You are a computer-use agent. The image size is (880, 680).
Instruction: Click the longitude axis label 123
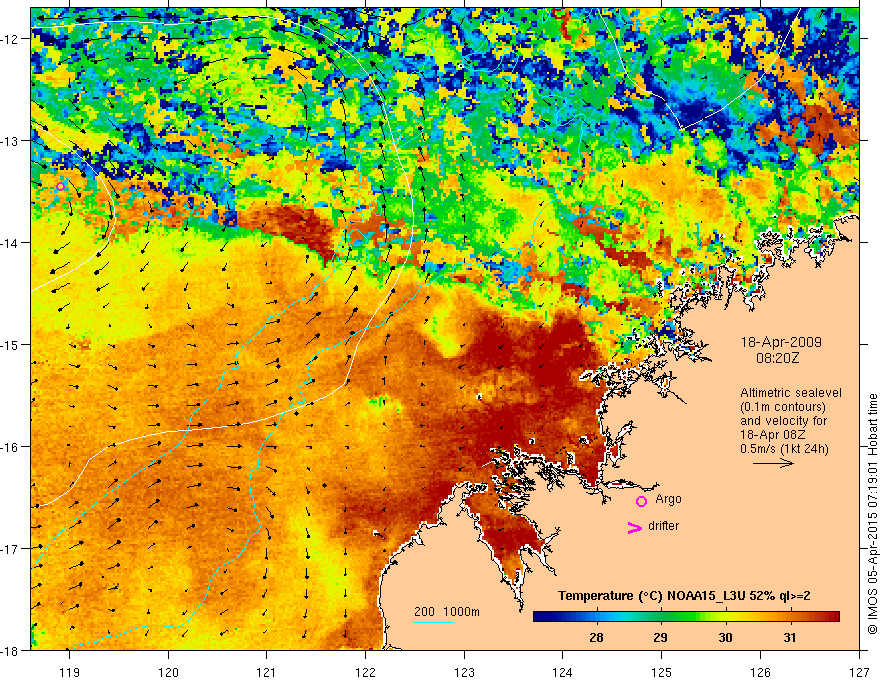coord(464,672)
